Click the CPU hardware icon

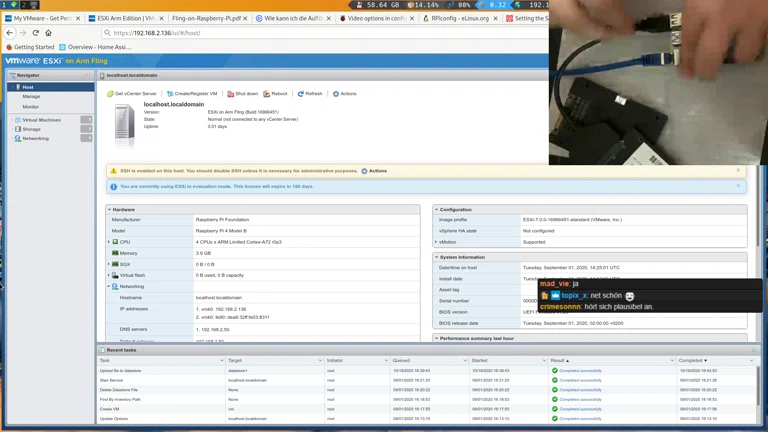(115, 242)
